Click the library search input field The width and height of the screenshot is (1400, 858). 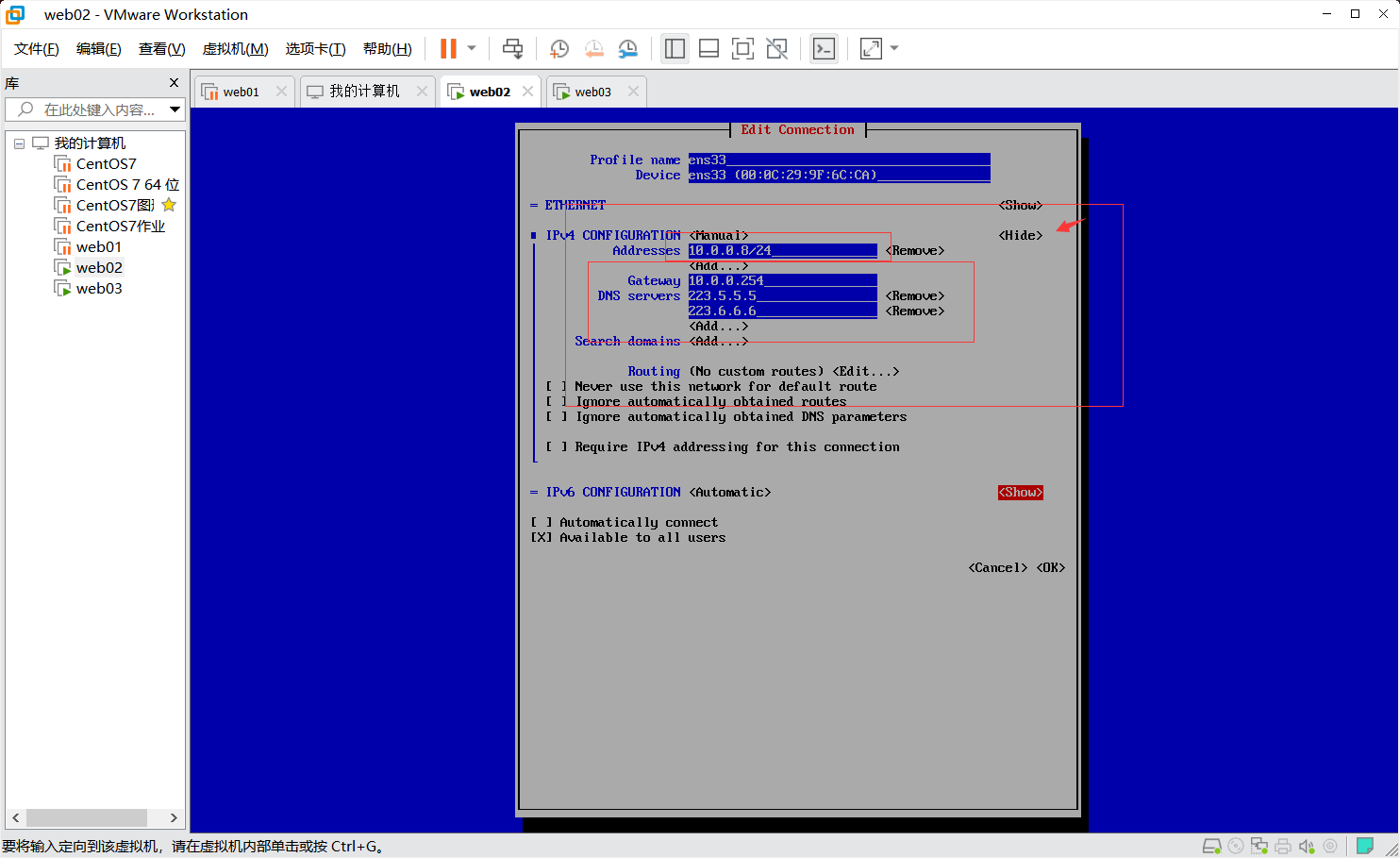point(94,109)
